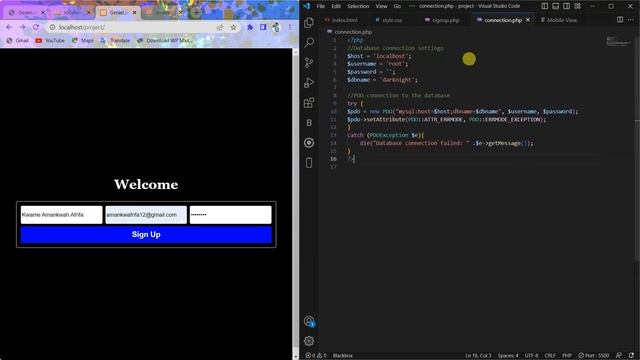This screenshot has height=360, width=640.
Task: Open the Blackbox B icon in activity bar
Action: [x=309, y=122]
